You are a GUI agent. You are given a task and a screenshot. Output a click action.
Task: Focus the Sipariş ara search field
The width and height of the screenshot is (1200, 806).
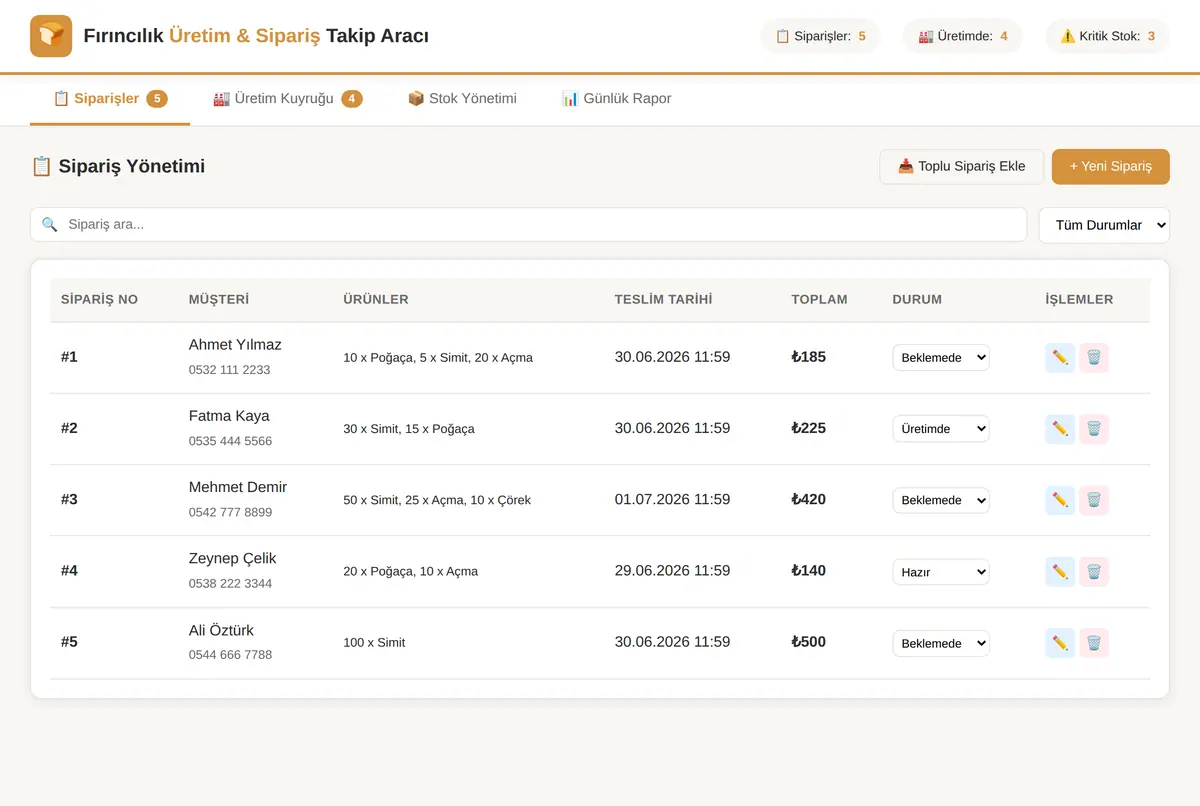[528, 225]
